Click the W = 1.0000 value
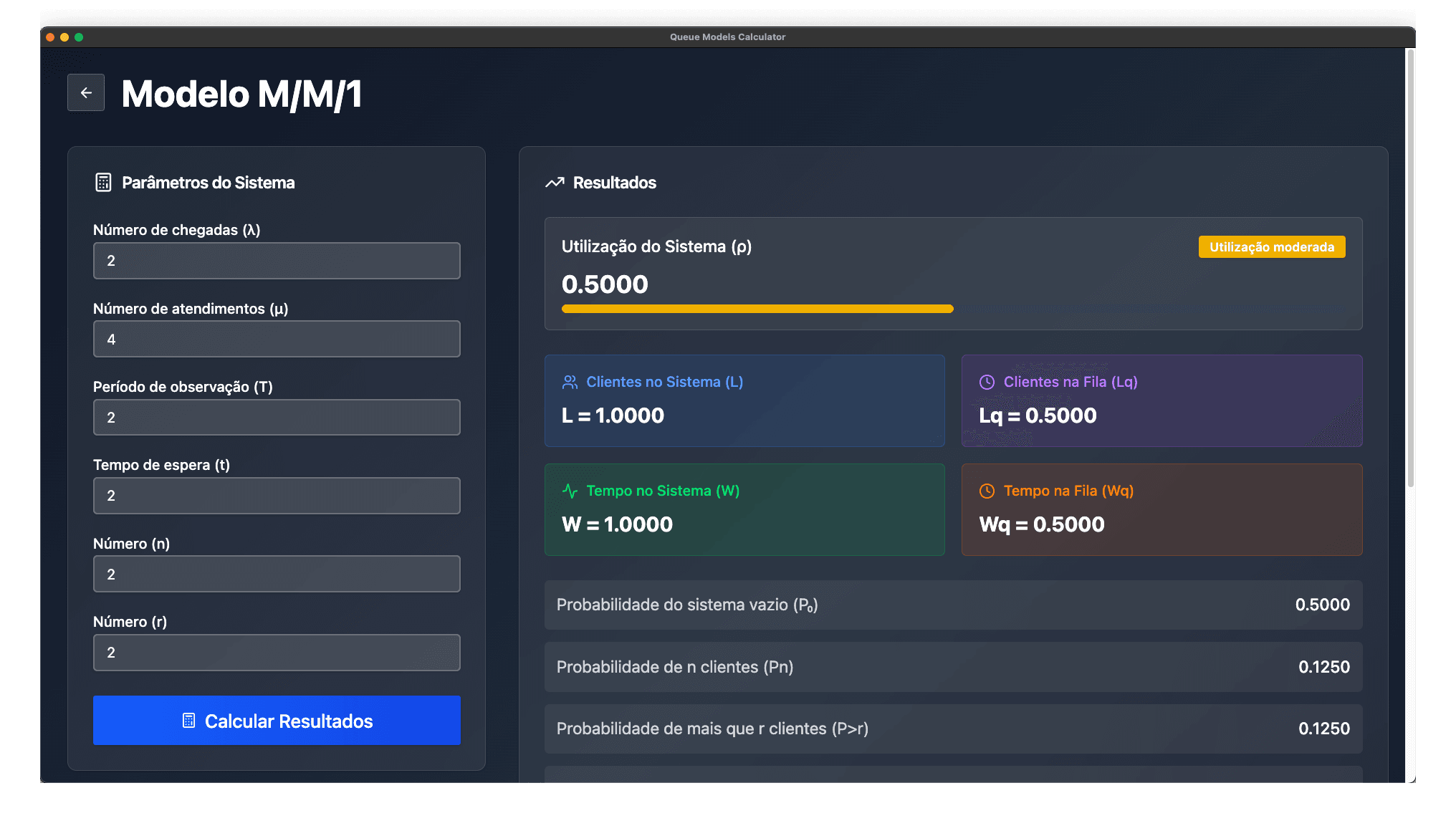The height and width of the screenshot is (836, 1456). click(x=617, y=524)
